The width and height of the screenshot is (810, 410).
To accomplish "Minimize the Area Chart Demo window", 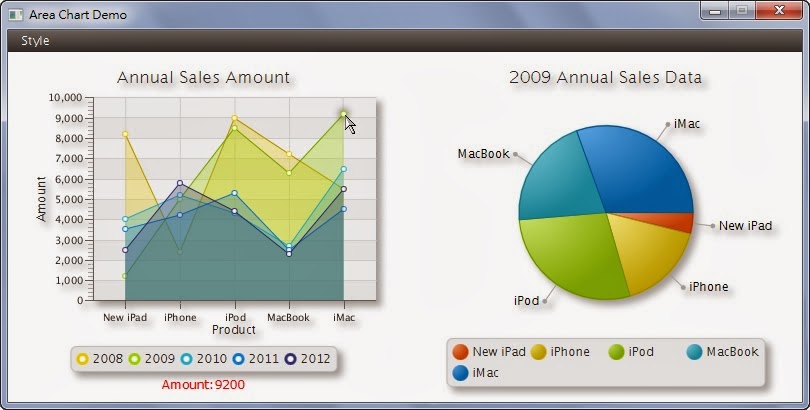I will [x=715, y=11].
